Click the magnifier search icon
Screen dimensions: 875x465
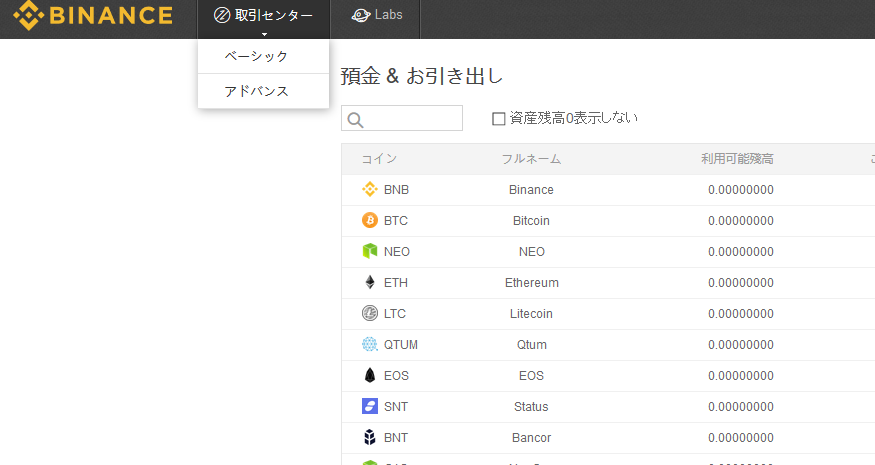[x=355, y=120]
